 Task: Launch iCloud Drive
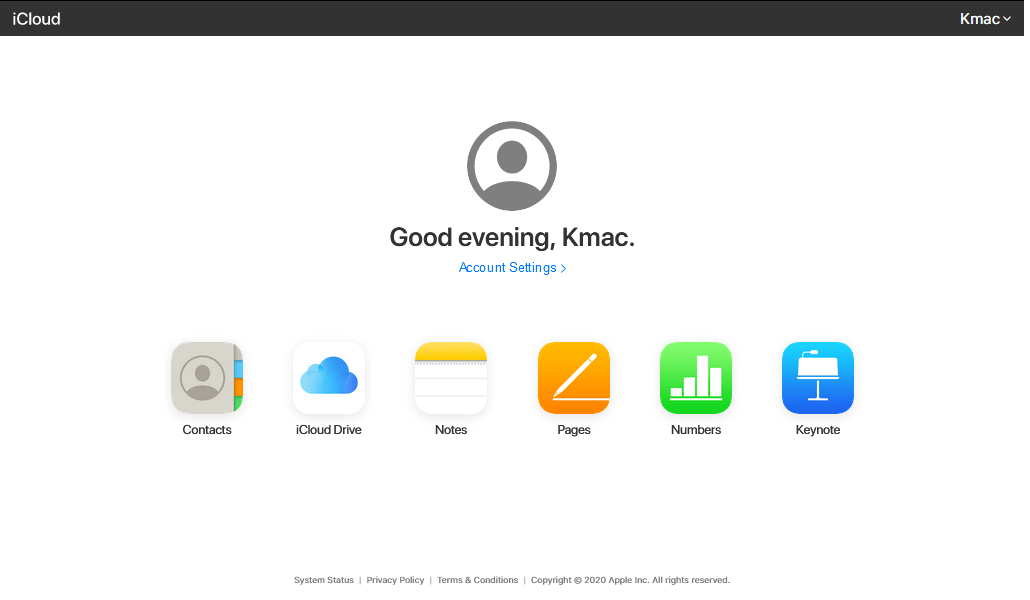tap(329, 378)
